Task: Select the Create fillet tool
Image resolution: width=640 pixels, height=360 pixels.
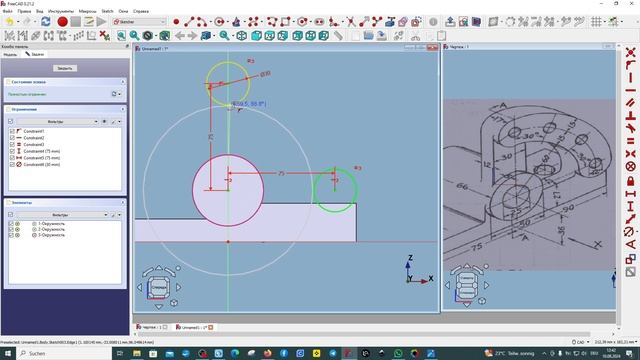Action: click(333, 22)
